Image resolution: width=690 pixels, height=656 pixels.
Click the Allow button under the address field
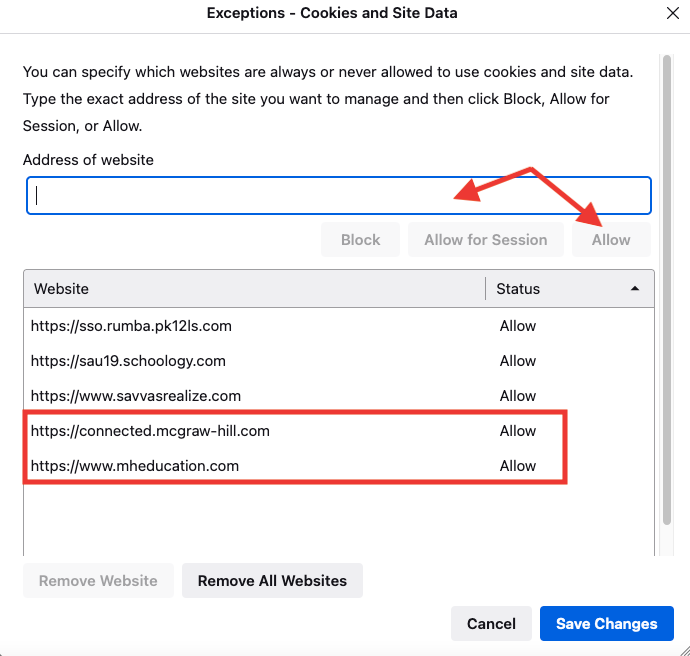tap(611, 240)
